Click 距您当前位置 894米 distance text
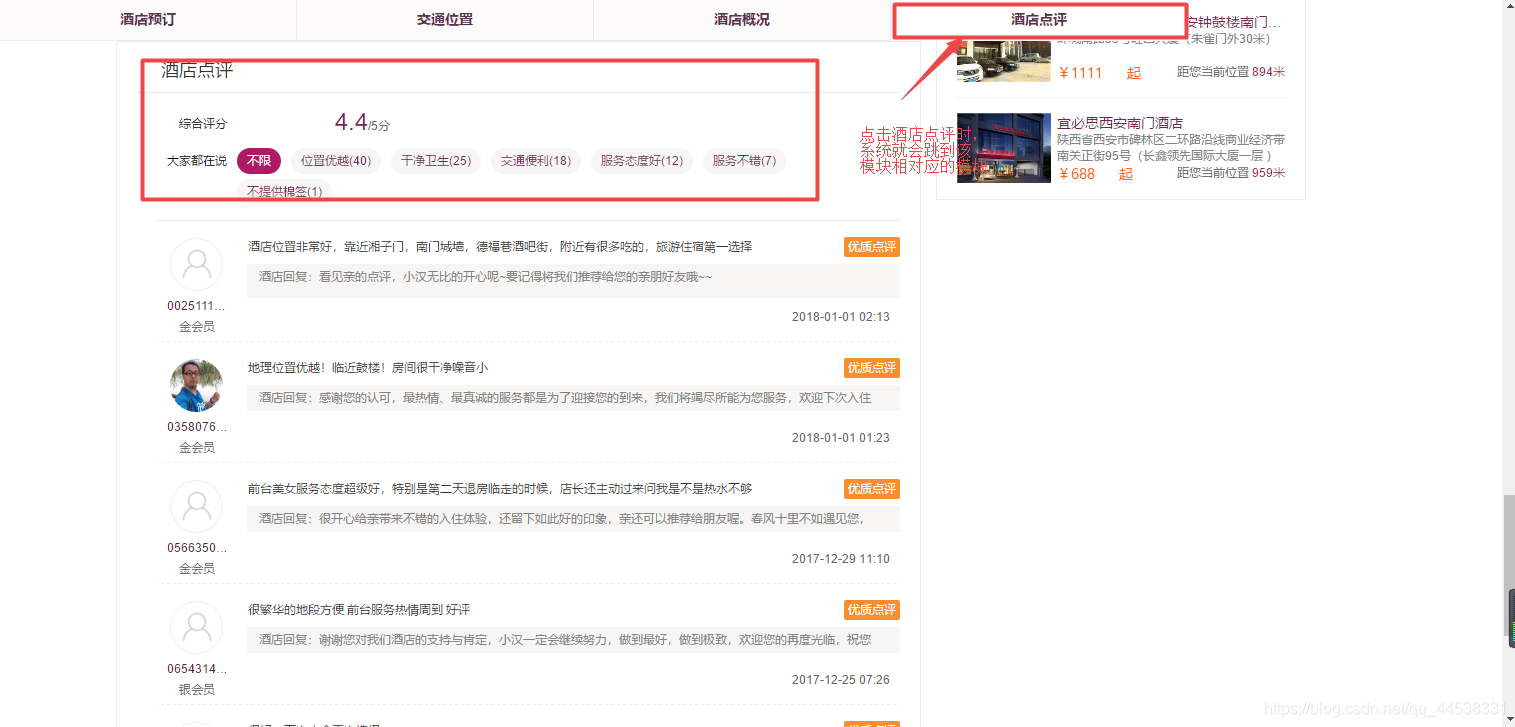Screen dimensions: 1515x727 (x=1231, y=72)
